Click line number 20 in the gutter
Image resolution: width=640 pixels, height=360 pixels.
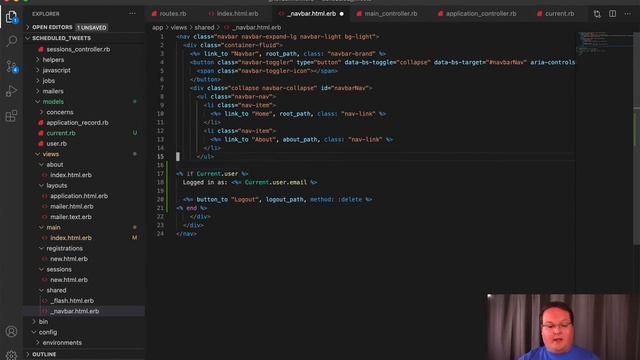point(160,200)
